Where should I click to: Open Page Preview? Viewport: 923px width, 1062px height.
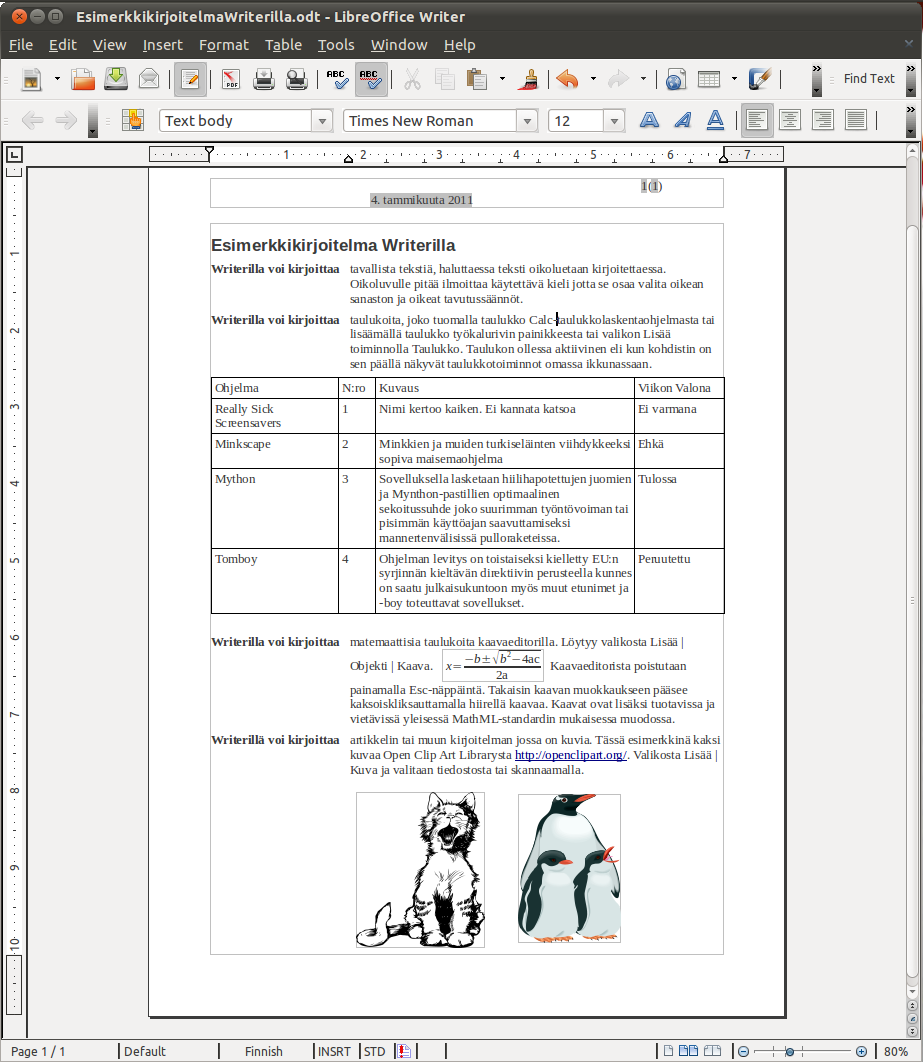click(x=296, y=79)
